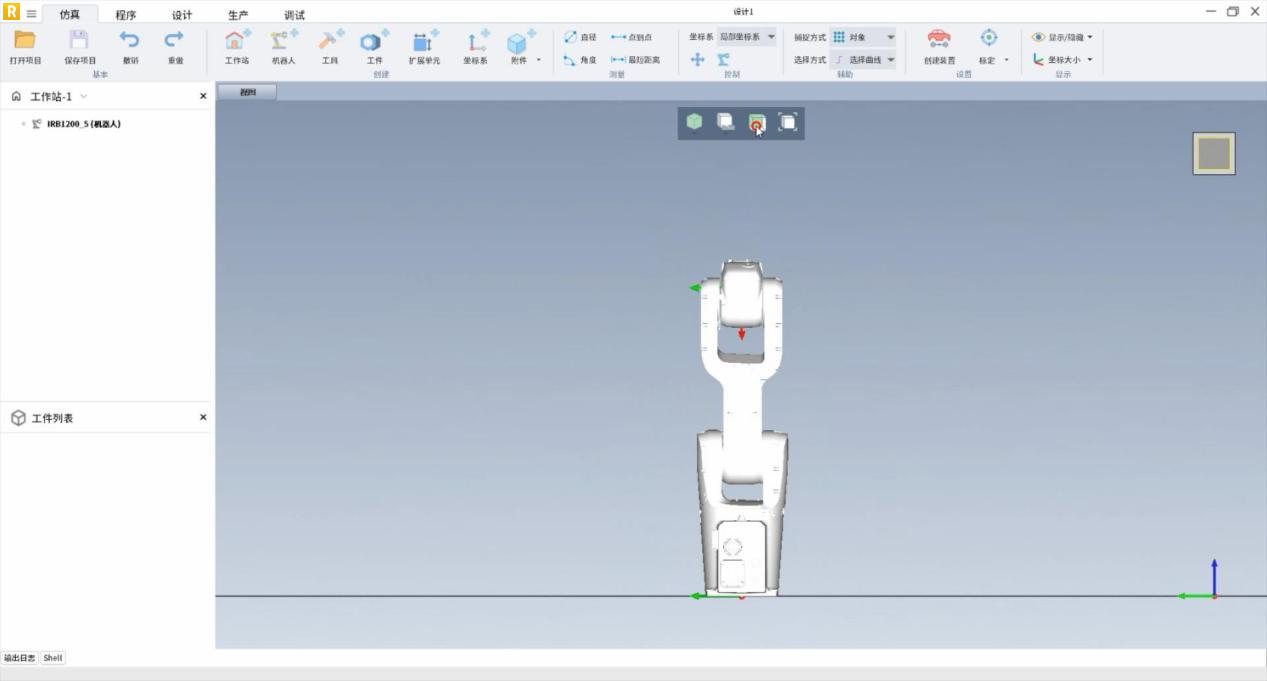Click the 撤销 undo arrow

click(x=130, y=41)
